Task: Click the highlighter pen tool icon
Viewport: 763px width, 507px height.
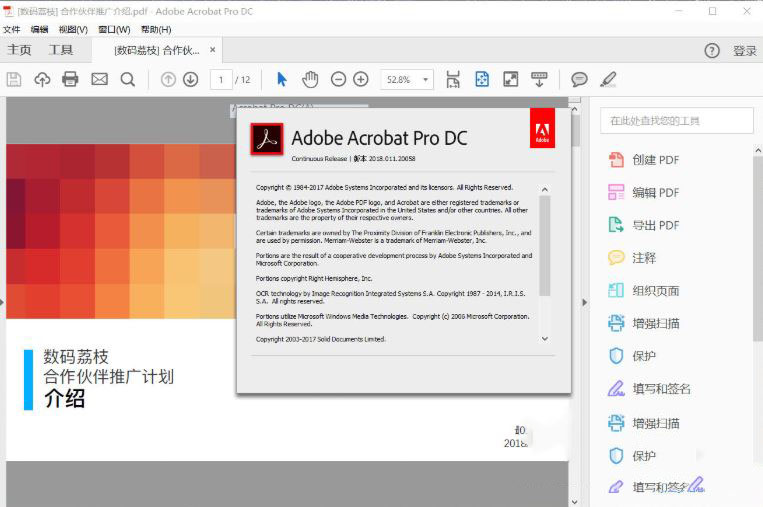Action: coord(608,79)
